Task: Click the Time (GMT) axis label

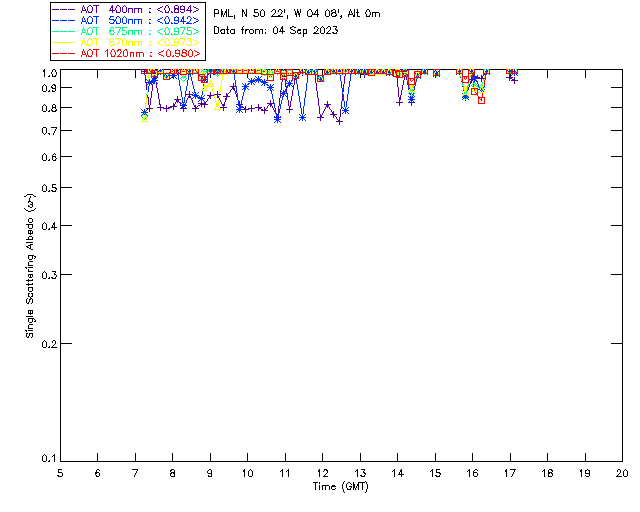Action: 340,487
